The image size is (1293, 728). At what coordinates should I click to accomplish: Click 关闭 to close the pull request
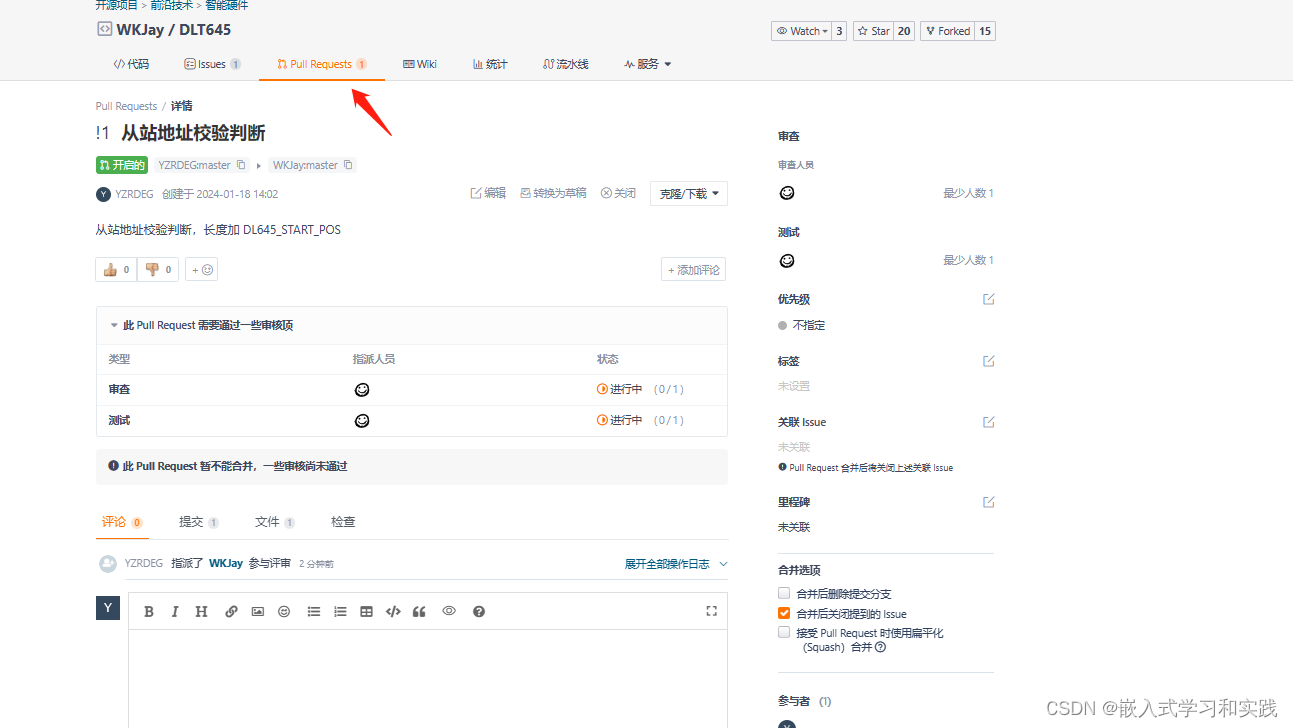[618, 193]
